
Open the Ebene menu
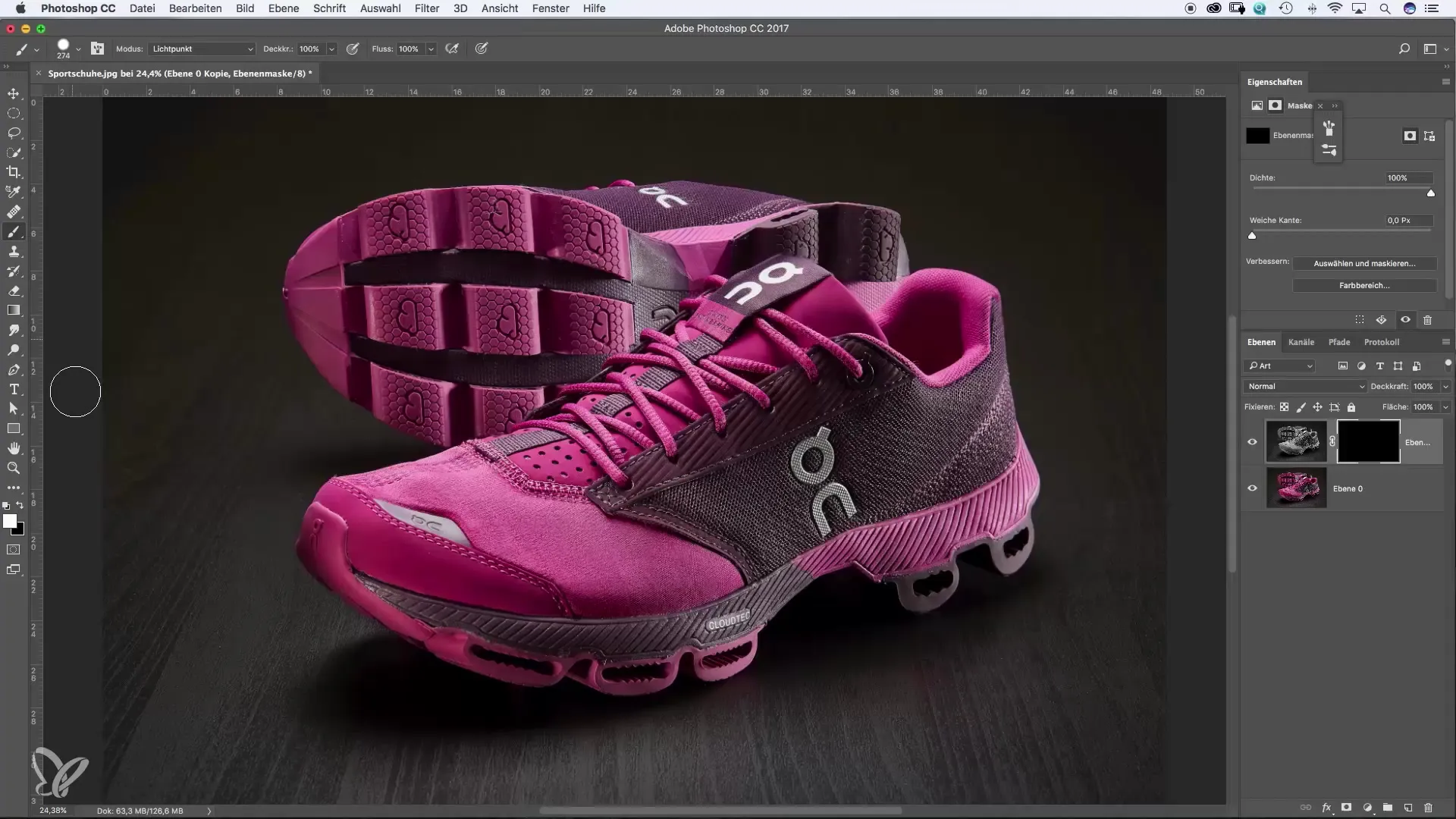pyautogui.click(x=283, y=8)
